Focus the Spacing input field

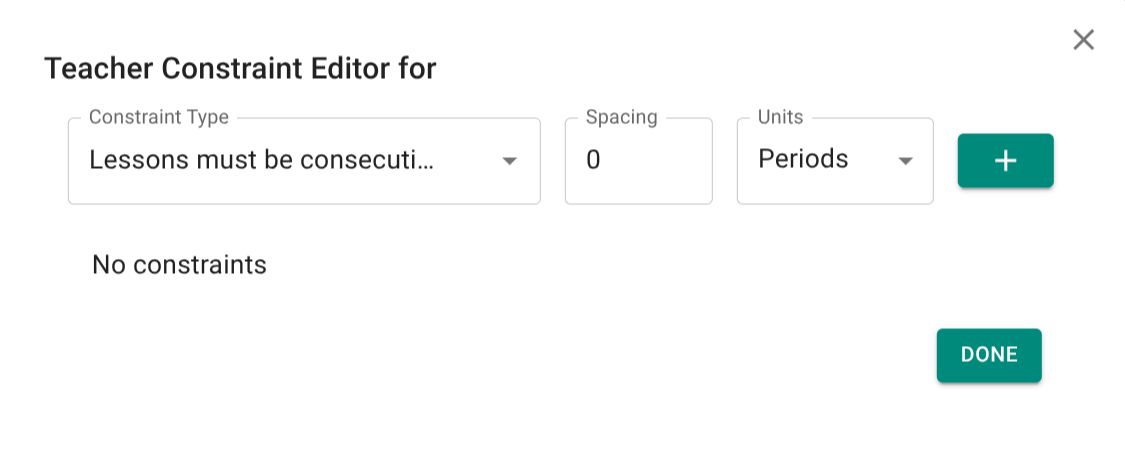pos(638,161)
